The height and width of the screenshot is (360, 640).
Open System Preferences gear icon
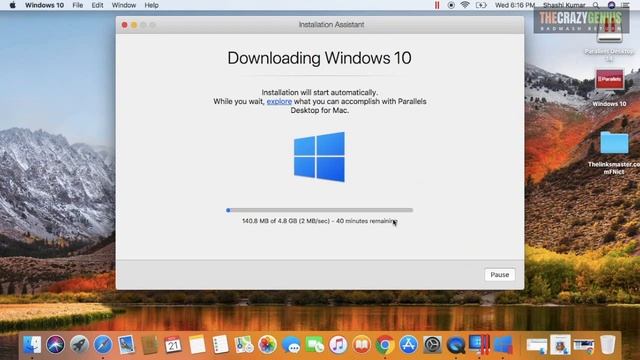[432, 345]
